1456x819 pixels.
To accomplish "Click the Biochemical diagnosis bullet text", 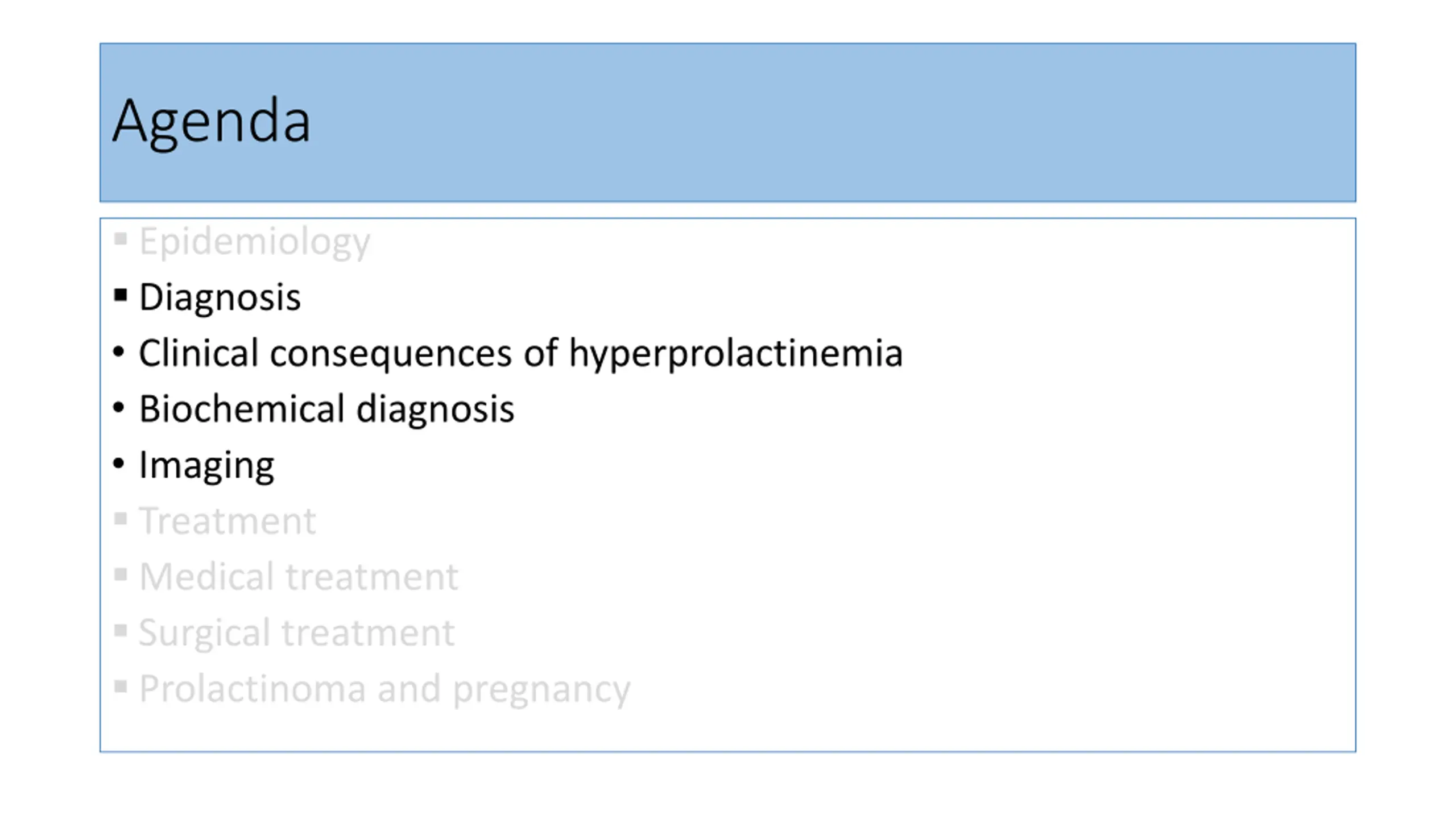I will (x=326, y=409).
